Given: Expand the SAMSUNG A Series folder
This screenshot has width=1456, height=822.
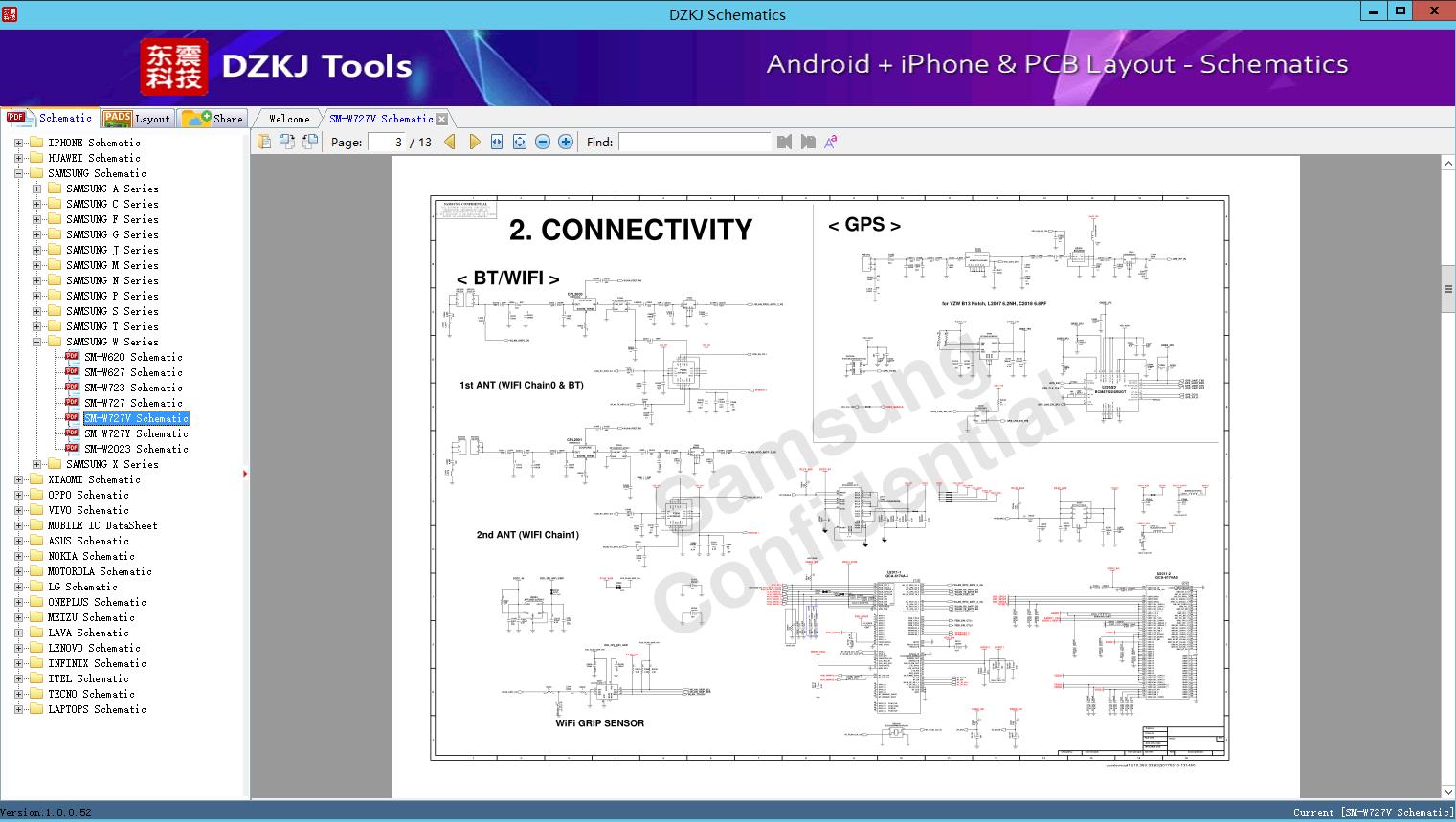Looking at the screenshot, I should (36, 189).
